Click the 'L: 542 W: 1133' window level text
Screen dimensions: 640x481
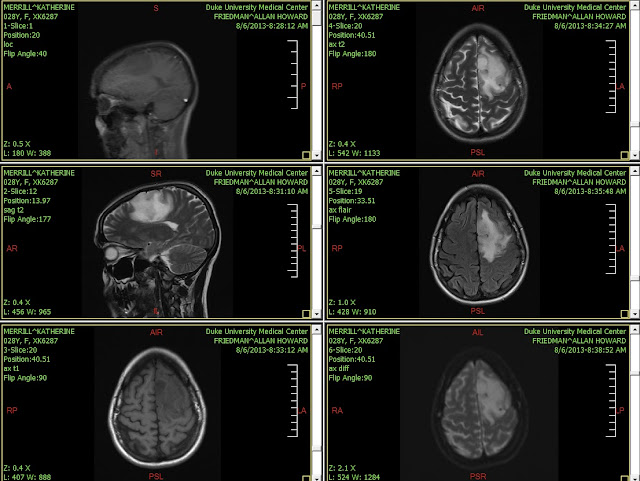(x=354, y=153)
